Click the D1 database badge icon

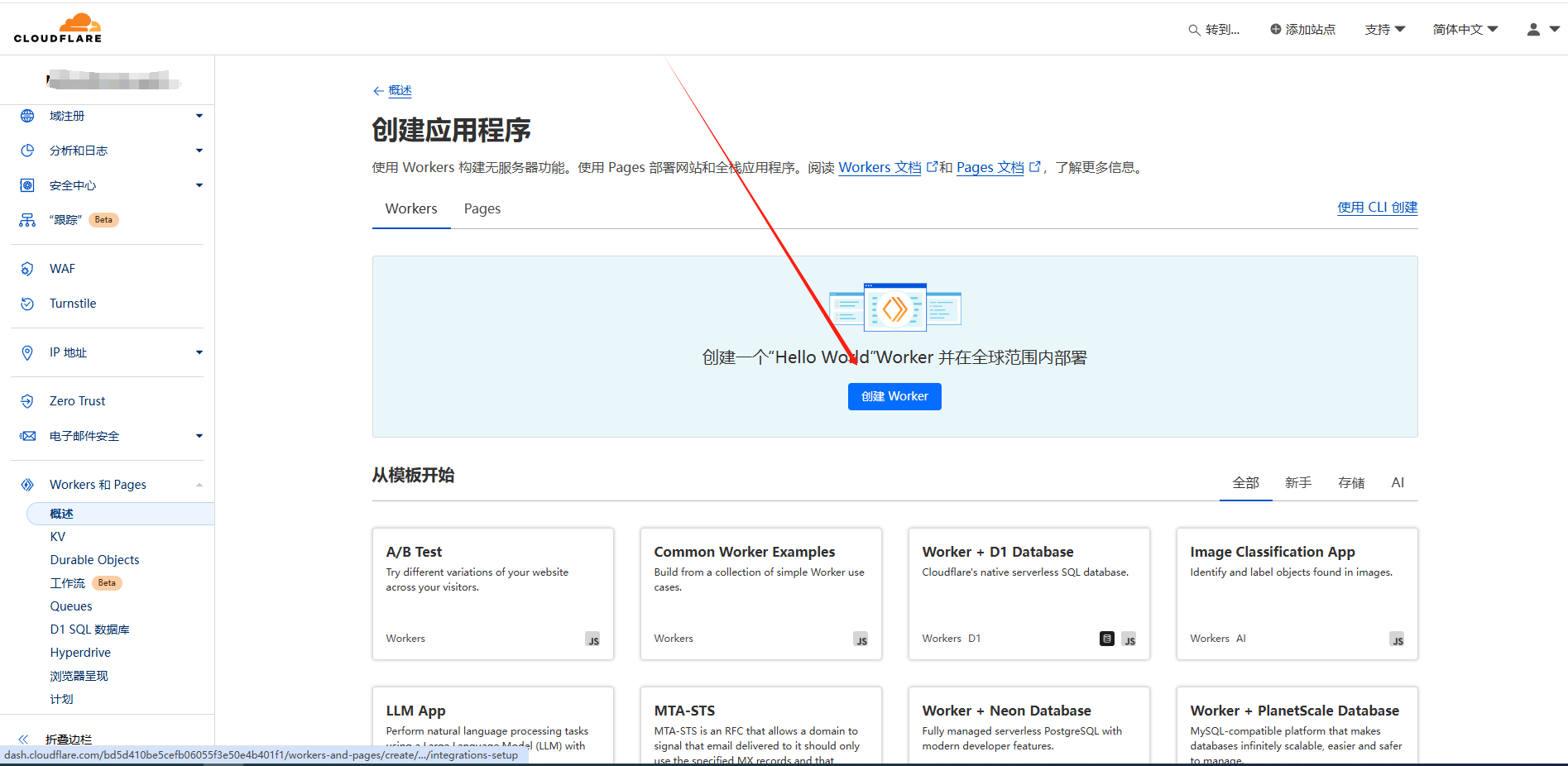[1107, 639]
